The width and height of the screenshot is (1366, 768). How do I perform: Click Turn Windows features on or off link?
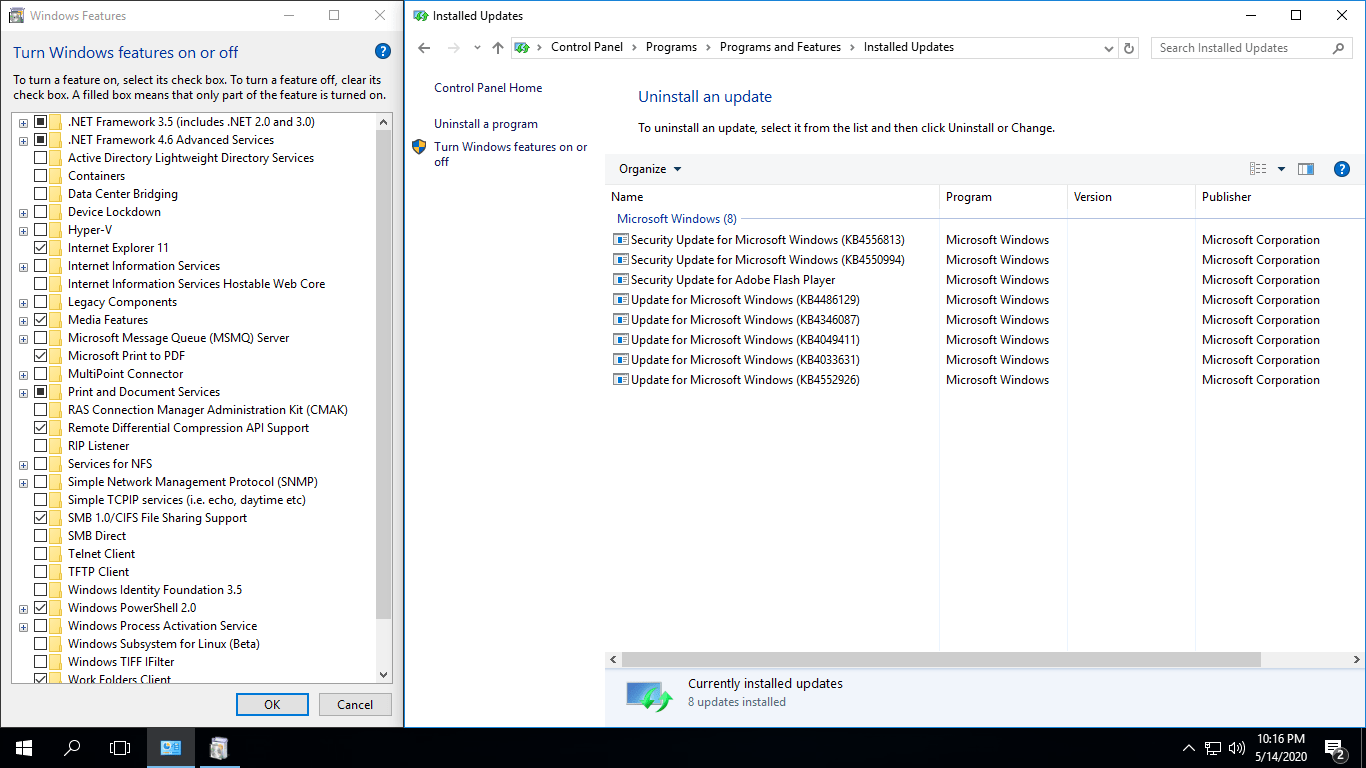point(511,154)
